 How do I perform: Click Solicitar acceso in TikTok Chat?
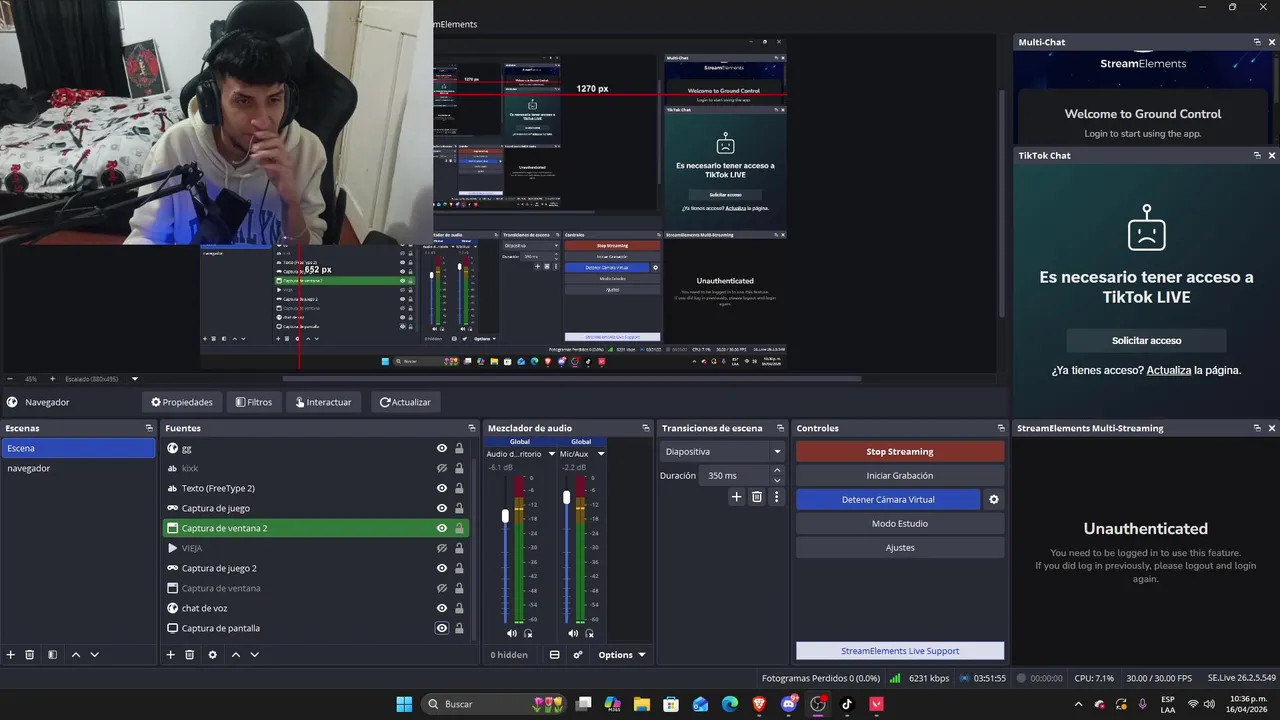pyautogui.click(x=1146, y=340)
